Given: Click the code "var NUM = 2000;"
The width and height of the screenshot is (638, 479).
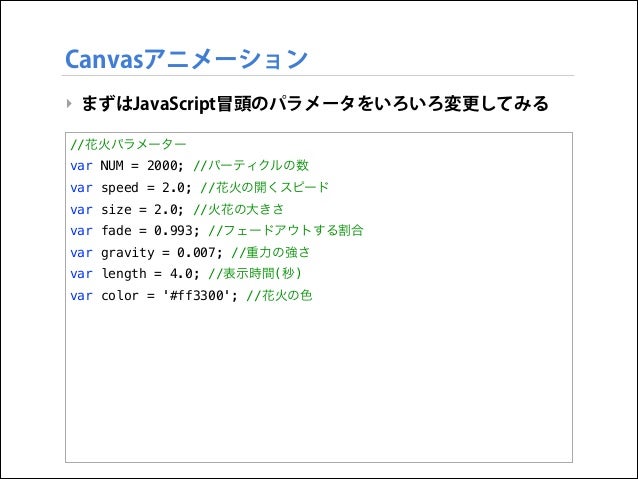Looking at the screenshot, I should [127, 166].
